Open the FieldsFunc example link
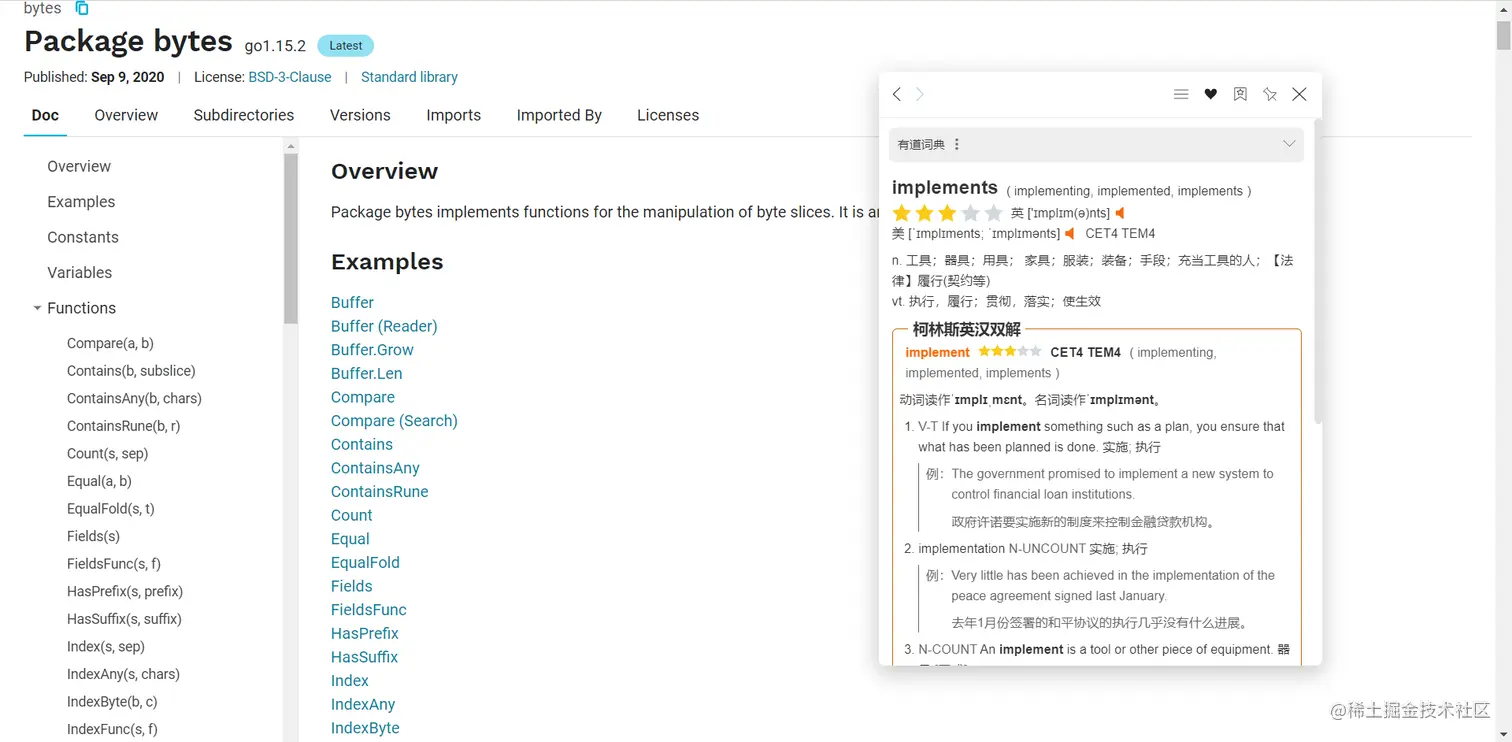 point(369,610)
